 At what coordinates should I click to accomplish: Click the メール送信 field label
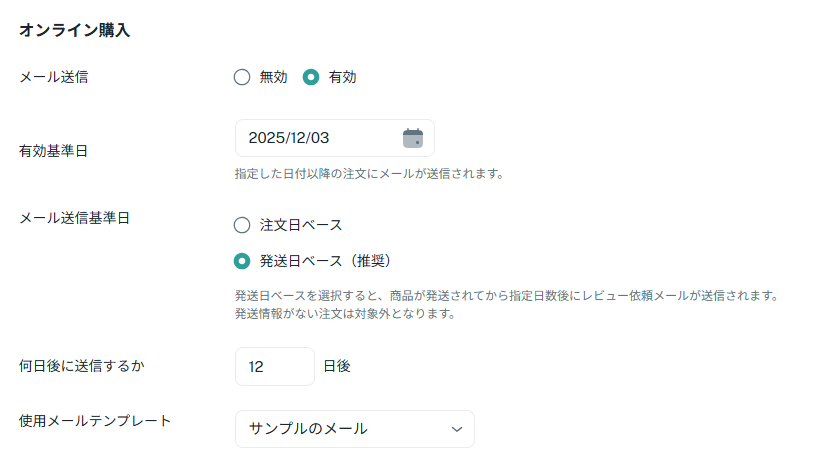click(x=54, y=77)
